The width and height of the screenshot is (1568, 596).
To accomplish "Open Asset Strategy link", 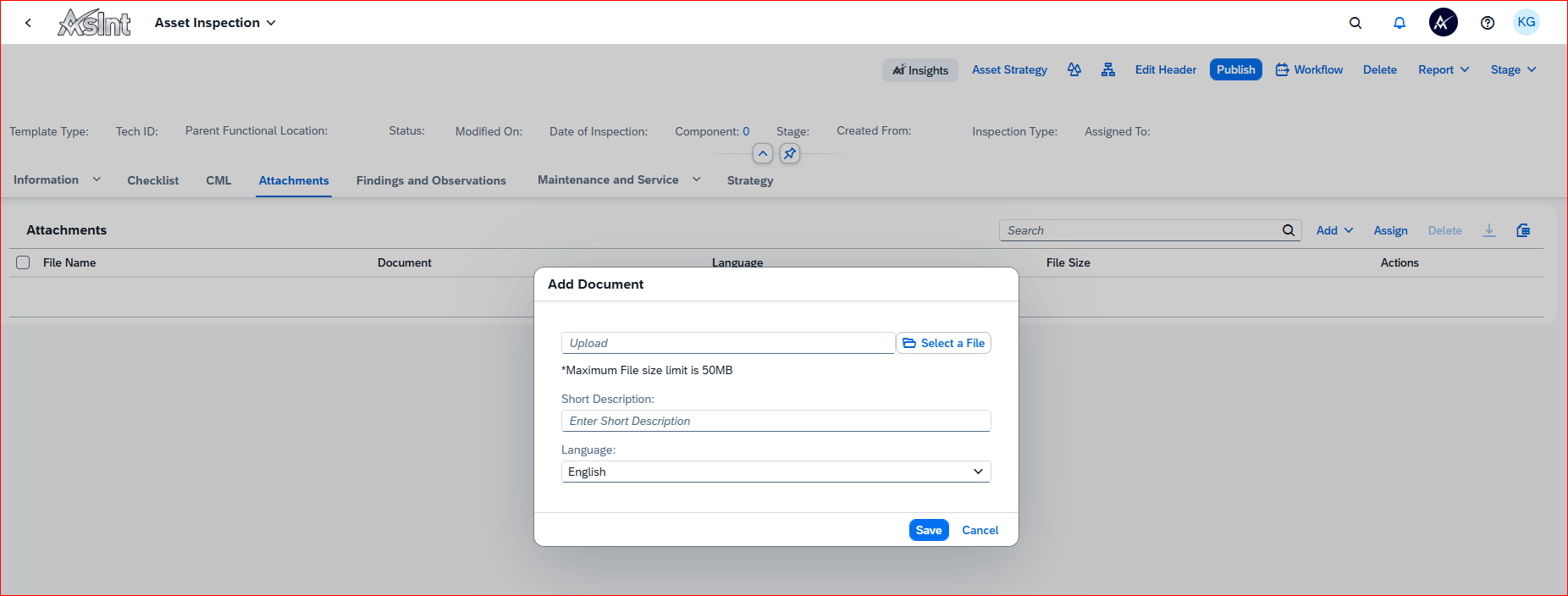I will click(x=1009, y=69).
